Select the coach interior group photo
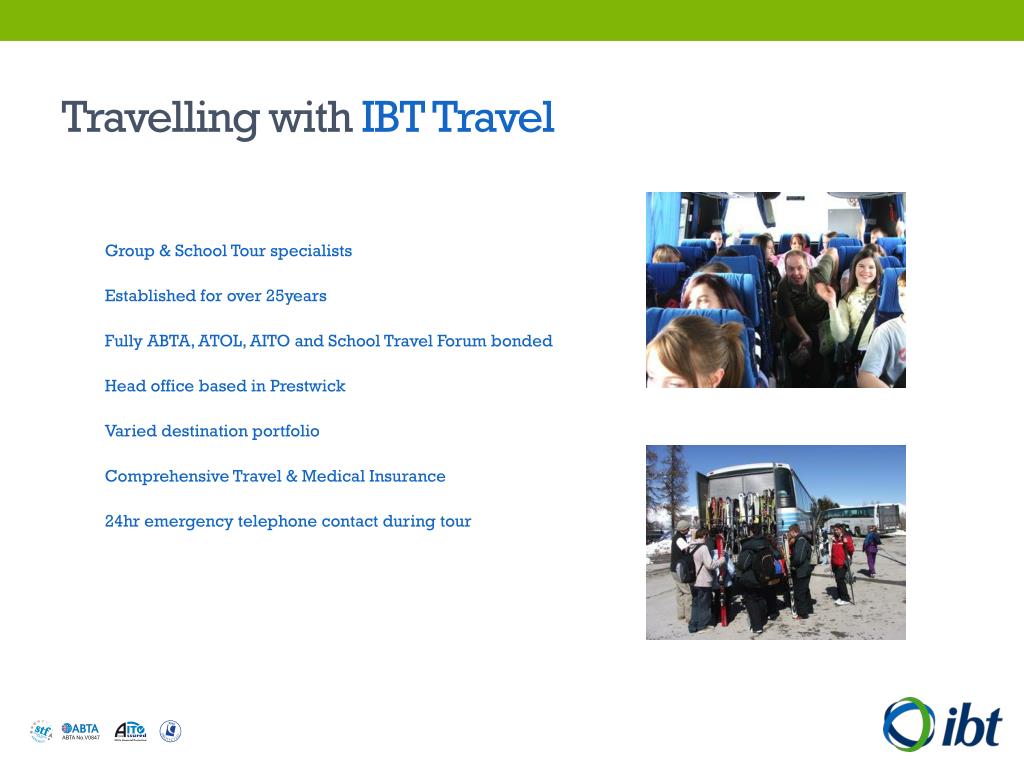The height and width of the screenshot is (768, 1024). 776,290
